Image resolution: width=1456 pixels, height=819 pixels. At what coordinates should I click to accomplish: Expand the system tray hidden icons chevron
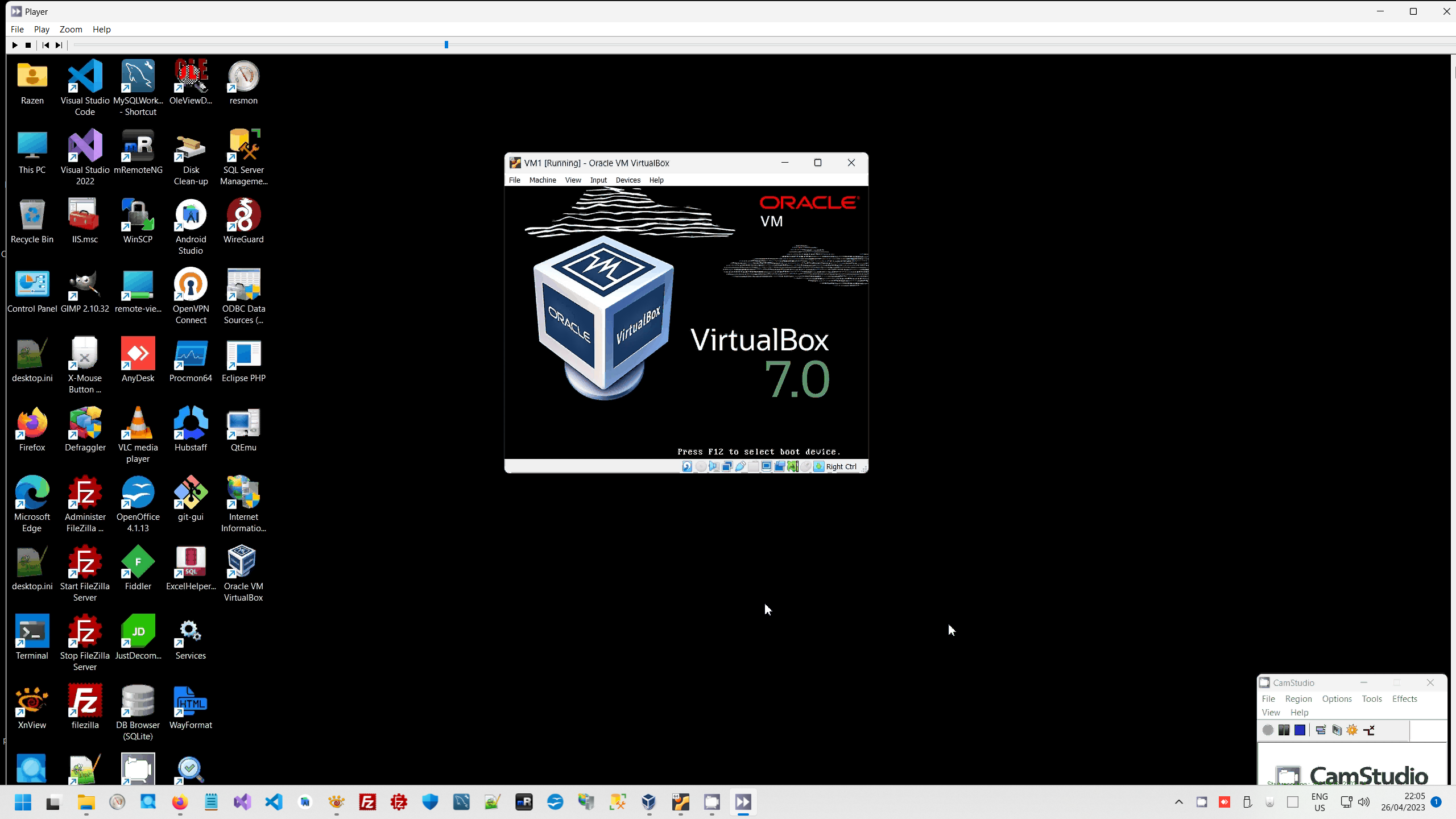pos(1178,802)
